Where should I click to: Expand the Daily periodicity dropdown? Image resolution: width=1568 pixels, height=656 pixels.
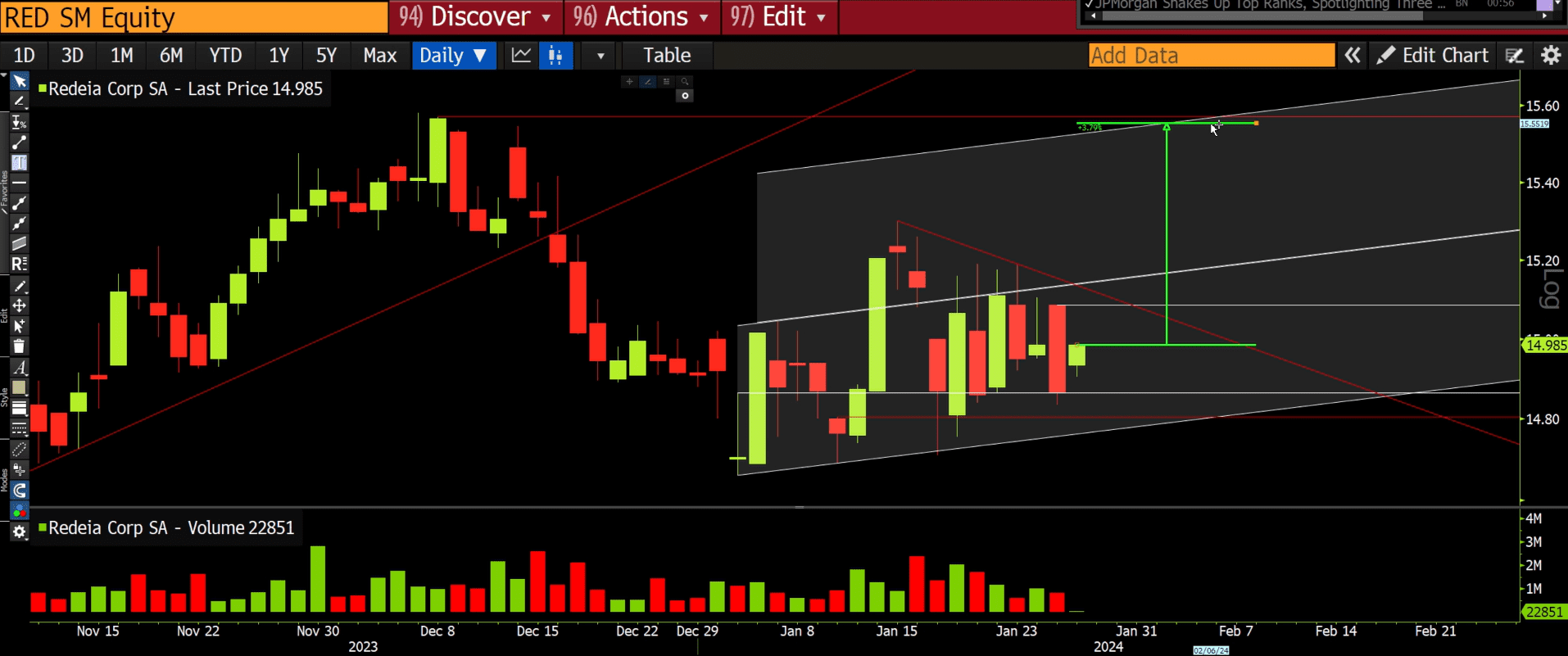point(454,56)
